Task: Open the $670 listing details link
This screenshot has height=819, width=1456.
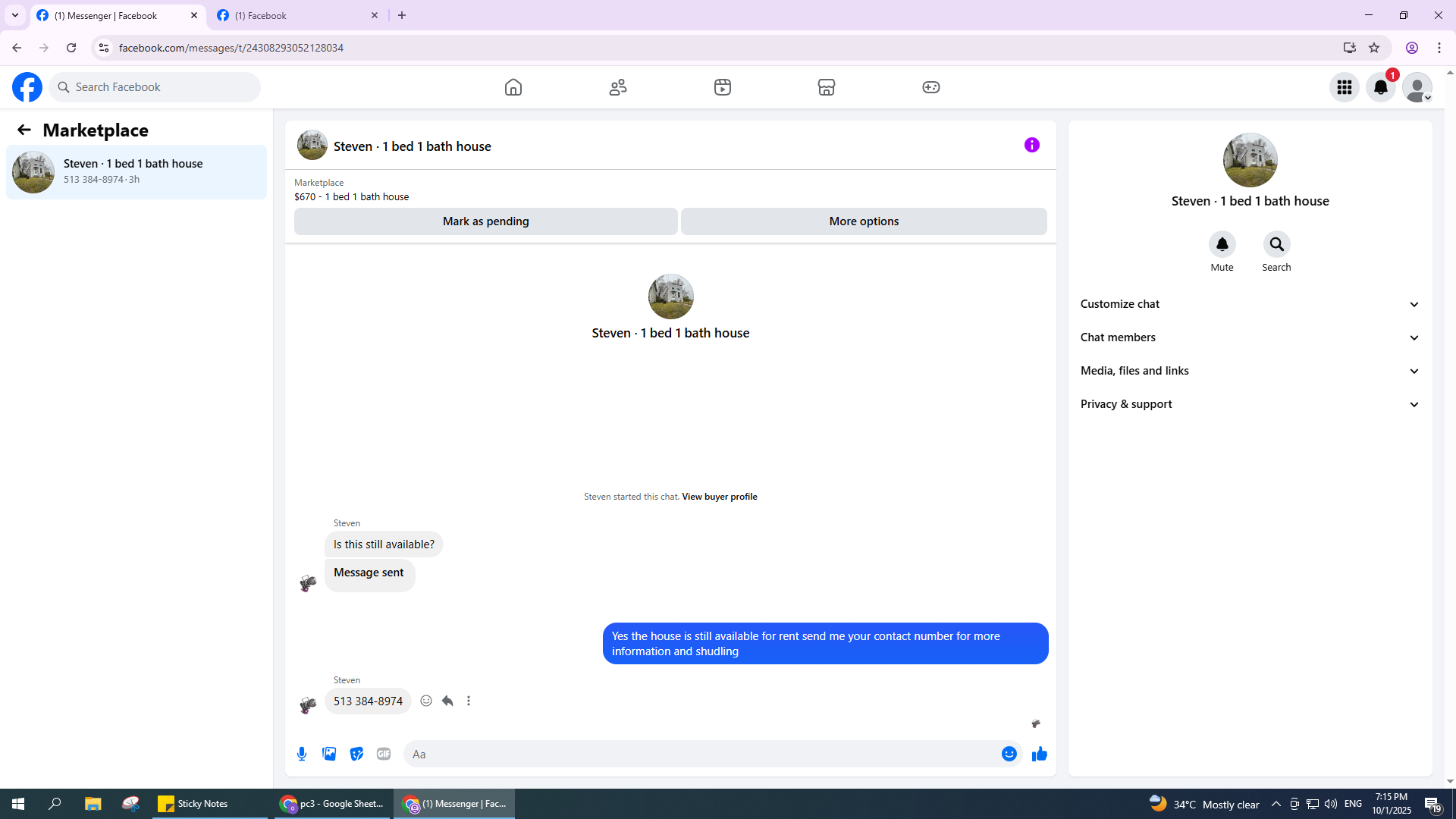Action: coord(352,196)
